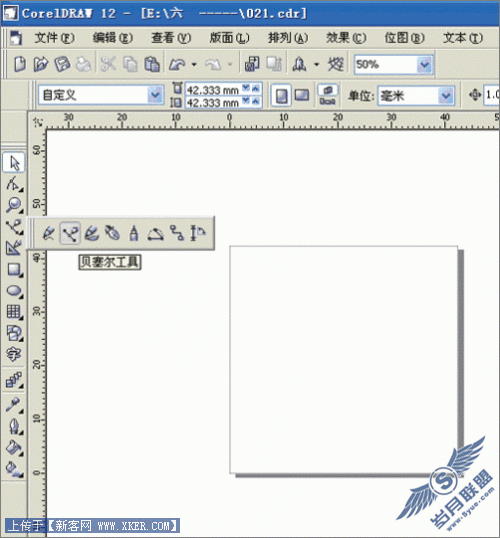
Task: Open the 版面(L) menu
Action: click(229, 38)
